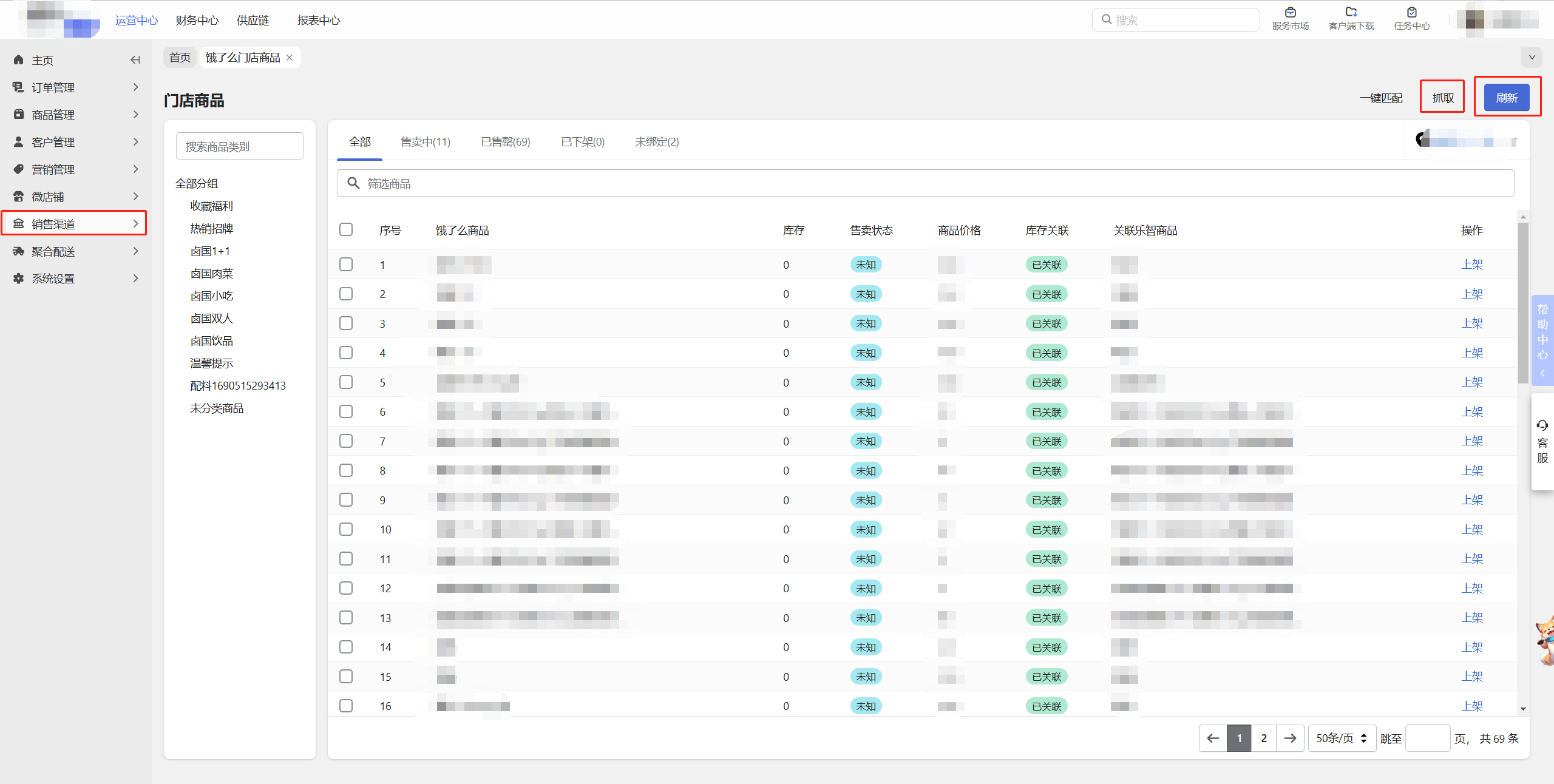
Task: Expand the 营销管理 menu chevron
Action: click(x=135, y=169)
